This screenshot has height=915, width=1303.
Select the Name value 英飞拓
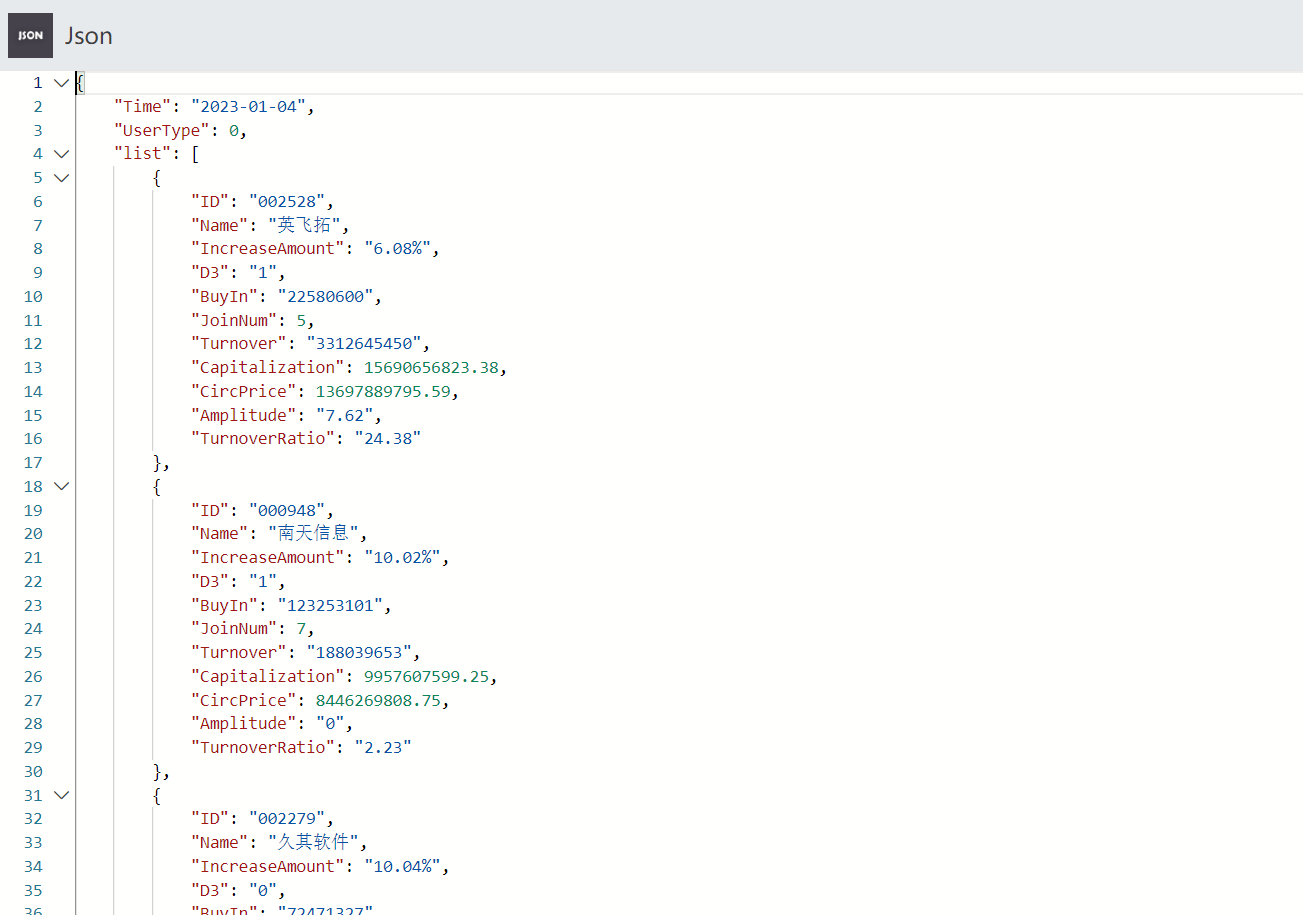(304, 225)
